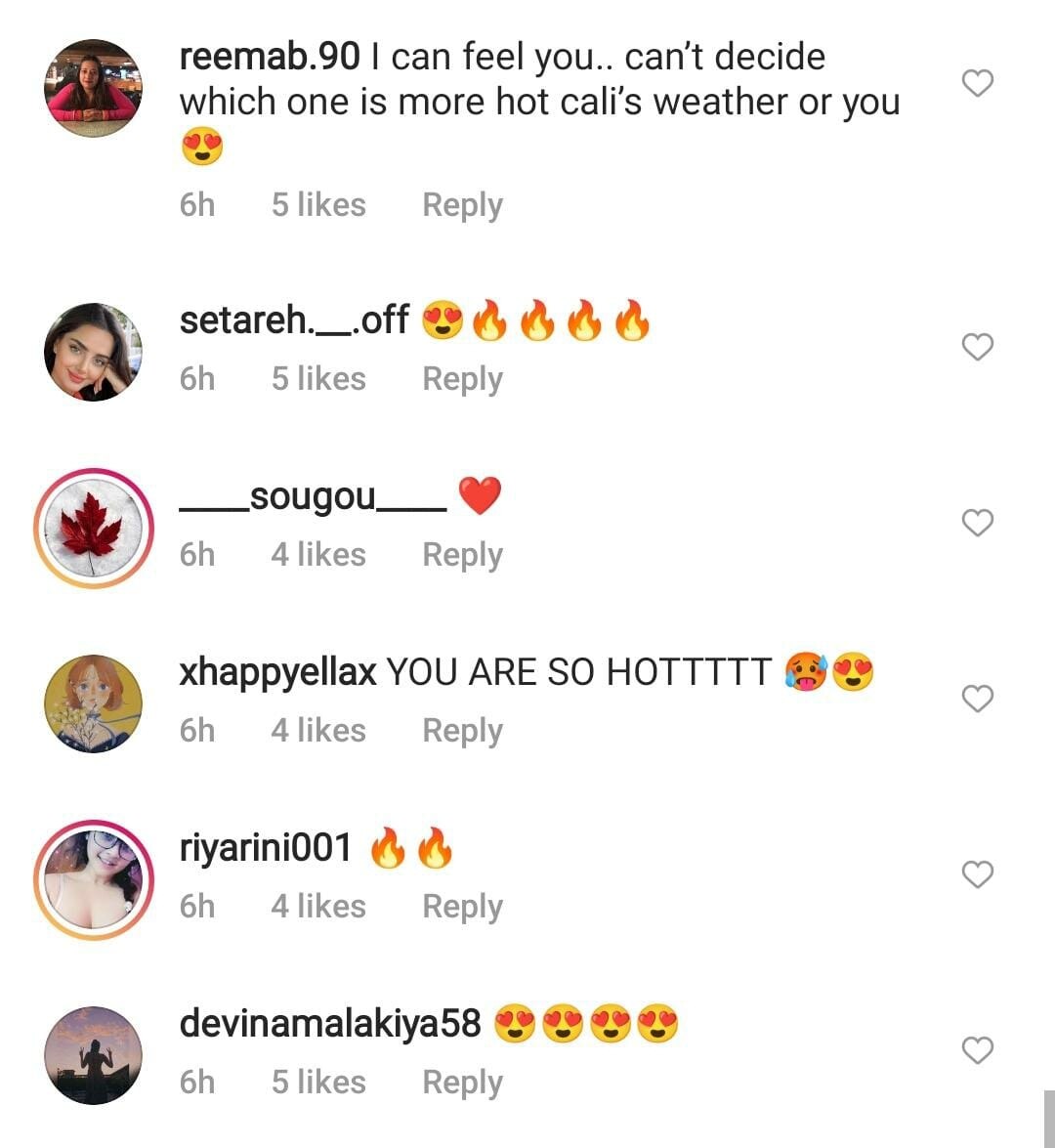The width and height of the screenshot is (1055, 1148).
Task: Reply to xhappyellax's comment
Action: click(x=462, y=731)
